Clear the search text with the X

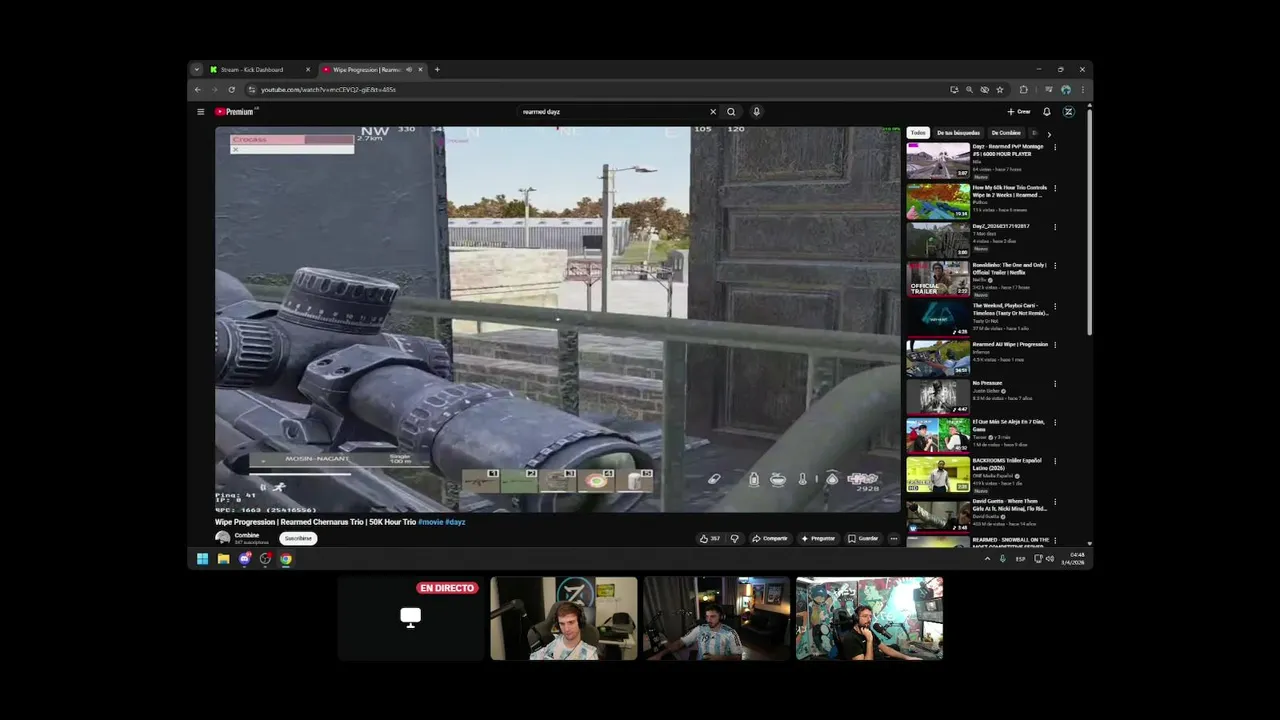pos(713,112)
